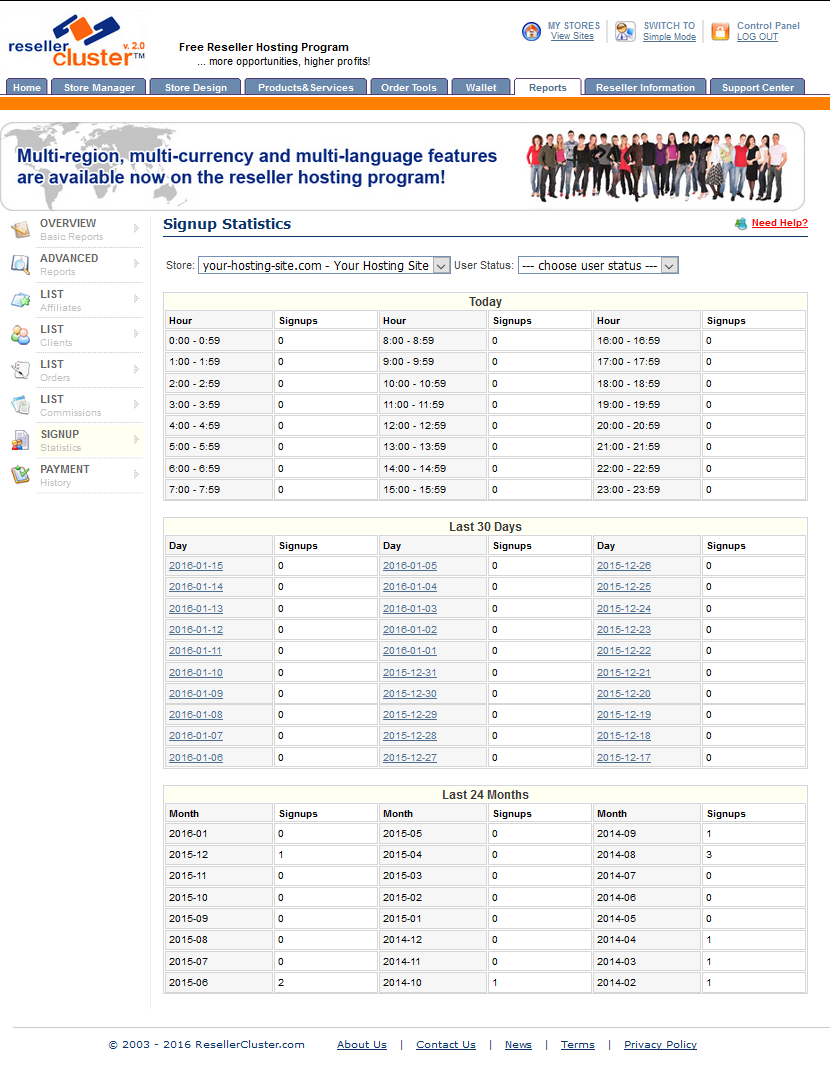Click the Contact Us footer link
830x1066 pixels.
tap(446, 1045)
